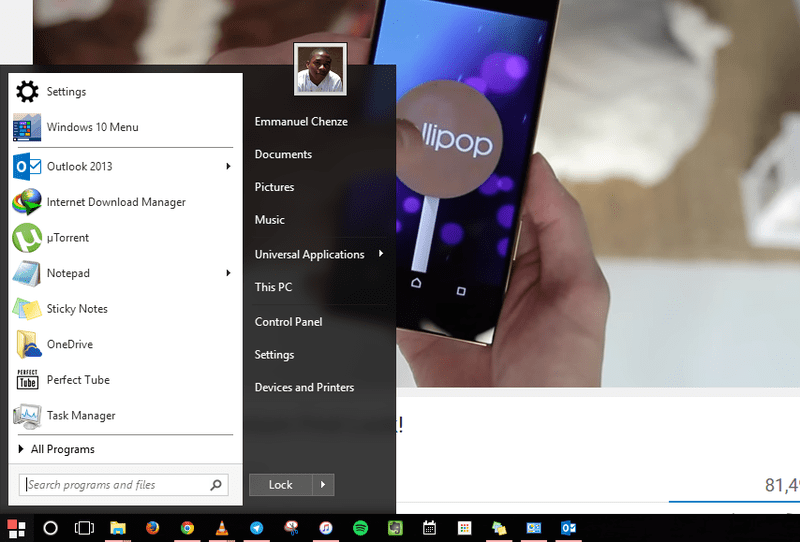Open This PC
This screenshot has width=800, height=542.
[273, 287]
